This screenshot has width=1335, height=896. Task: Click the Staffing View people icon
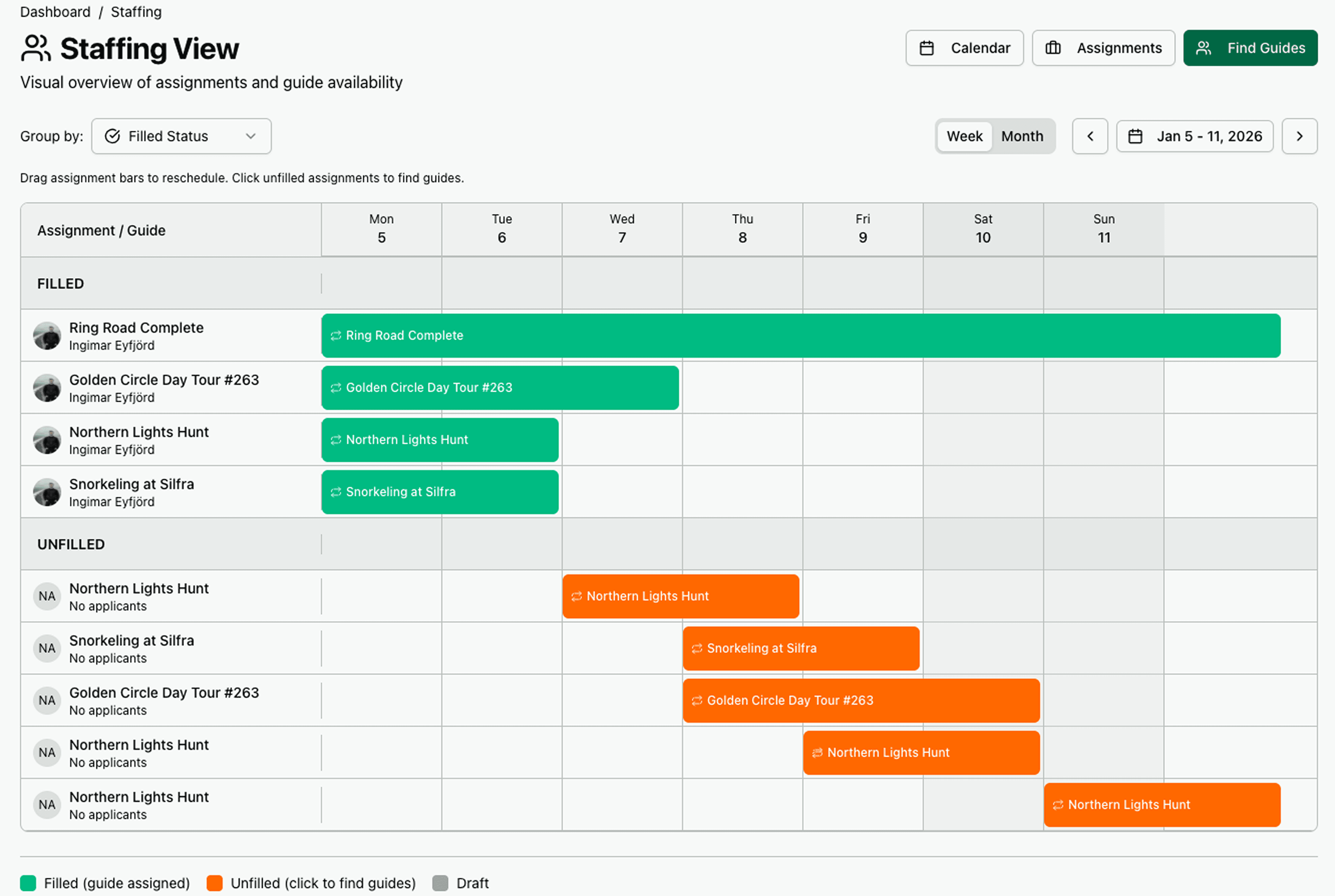pos(35,48)
